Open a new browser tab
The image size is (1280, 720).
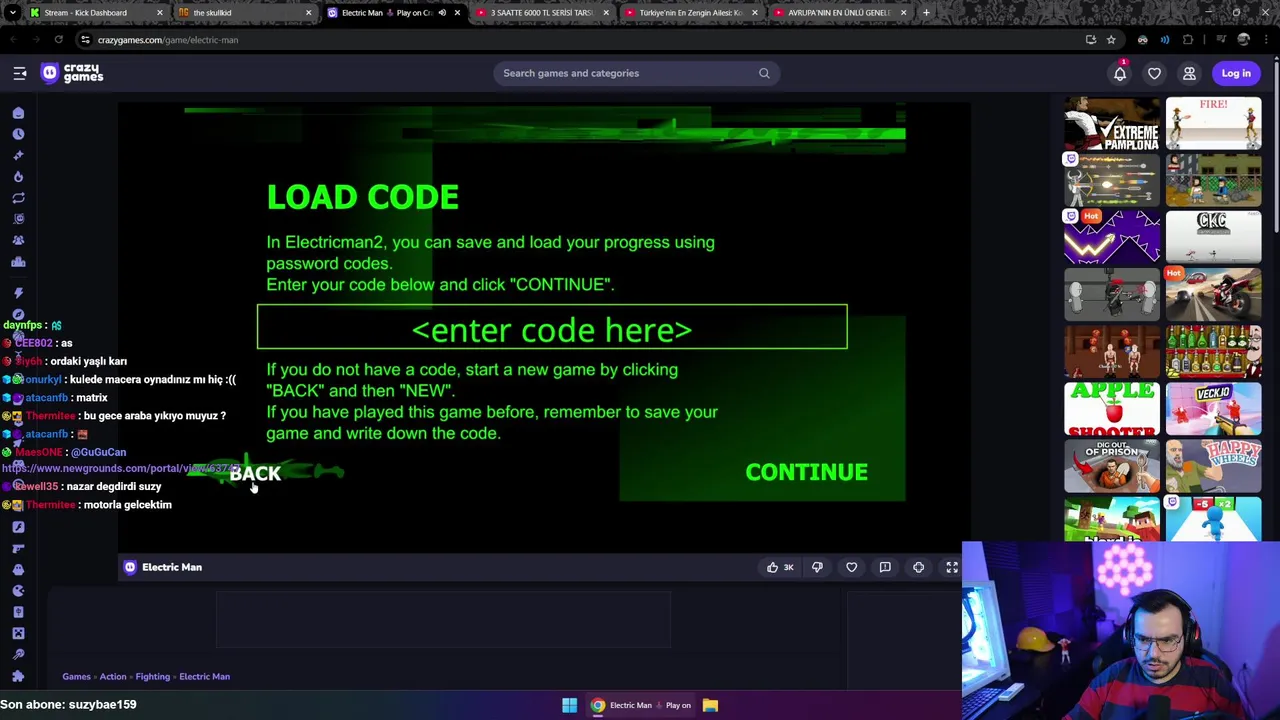(x=926, y=13)
